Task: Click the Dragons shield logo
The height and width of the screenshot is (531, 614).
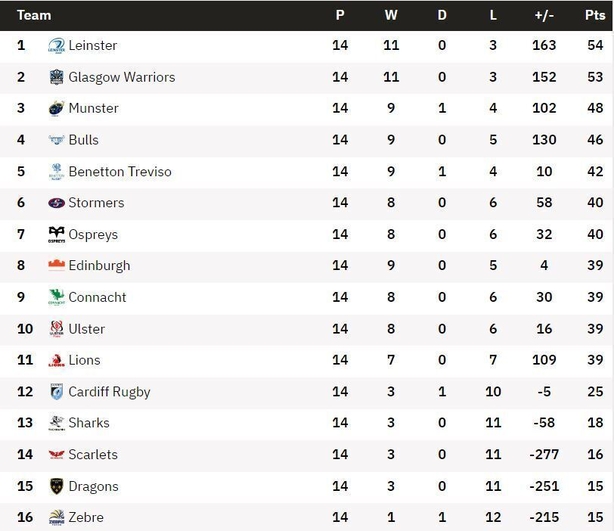Action: pos(56,486)
